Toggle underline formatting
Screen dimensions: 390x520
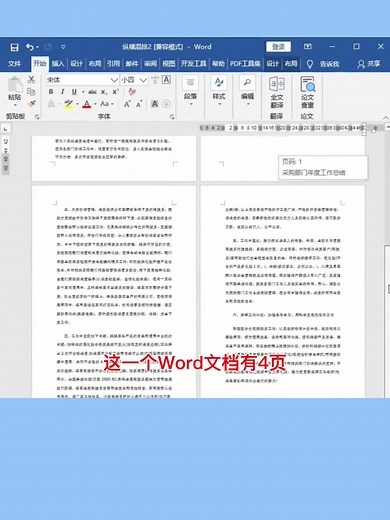point(74,92)
